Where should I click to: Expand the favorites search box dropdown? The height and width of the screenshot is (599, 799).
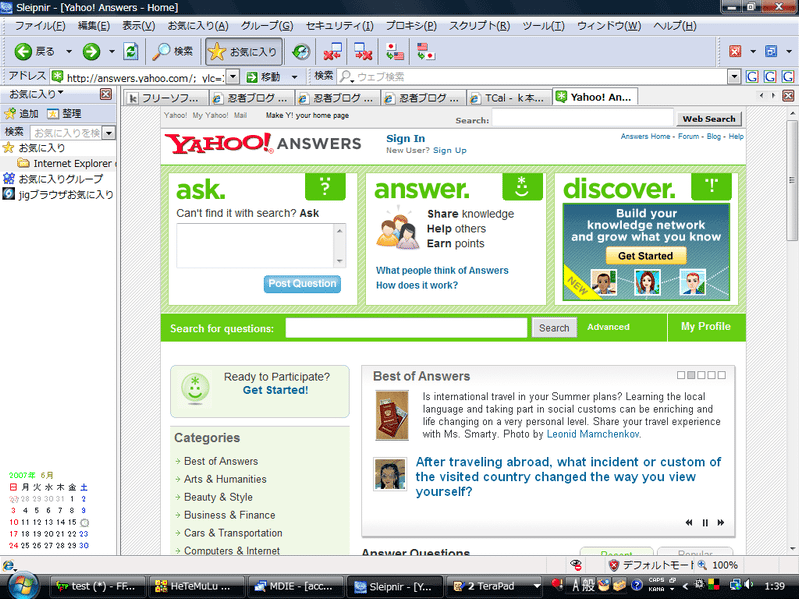coord(109,133)
